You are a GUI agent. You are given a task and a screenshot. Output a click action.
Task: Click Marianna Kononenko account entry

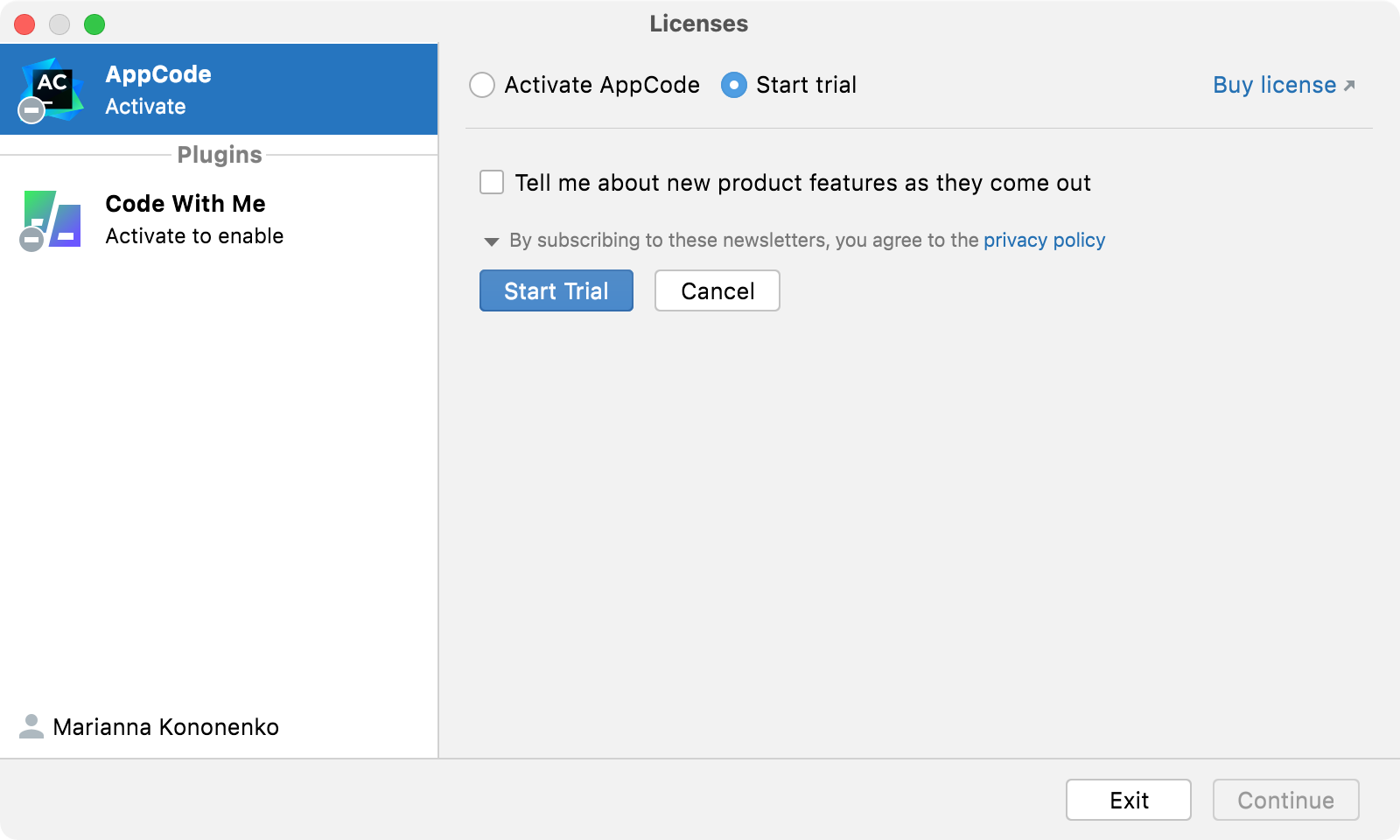click(x=164, y=727)
